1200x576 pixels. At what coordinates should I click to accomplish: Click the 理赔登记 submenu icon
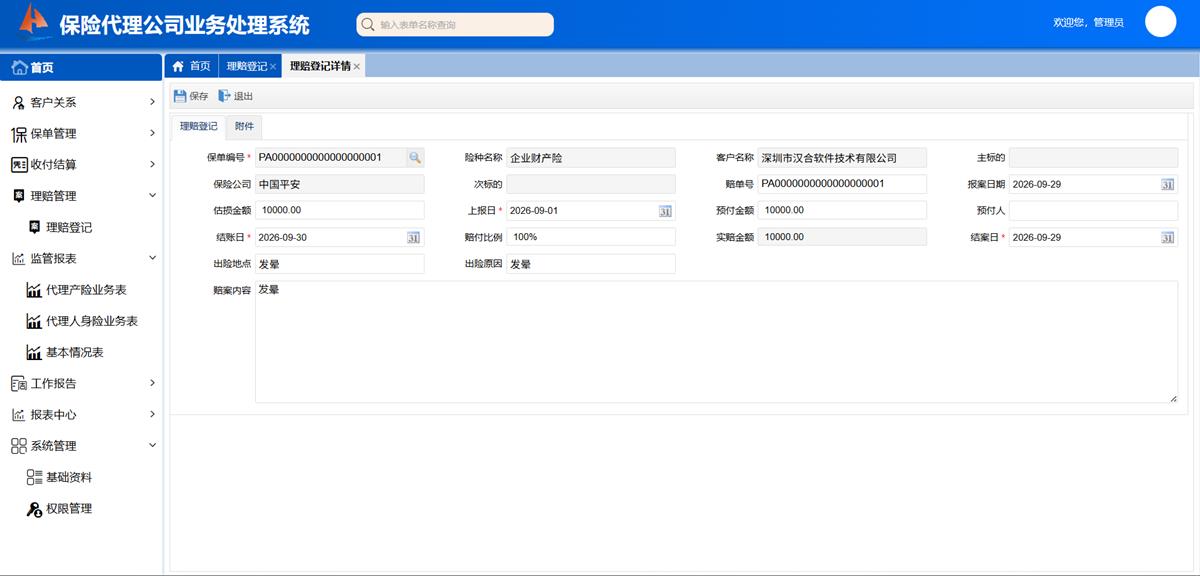(x=35, y=227)
